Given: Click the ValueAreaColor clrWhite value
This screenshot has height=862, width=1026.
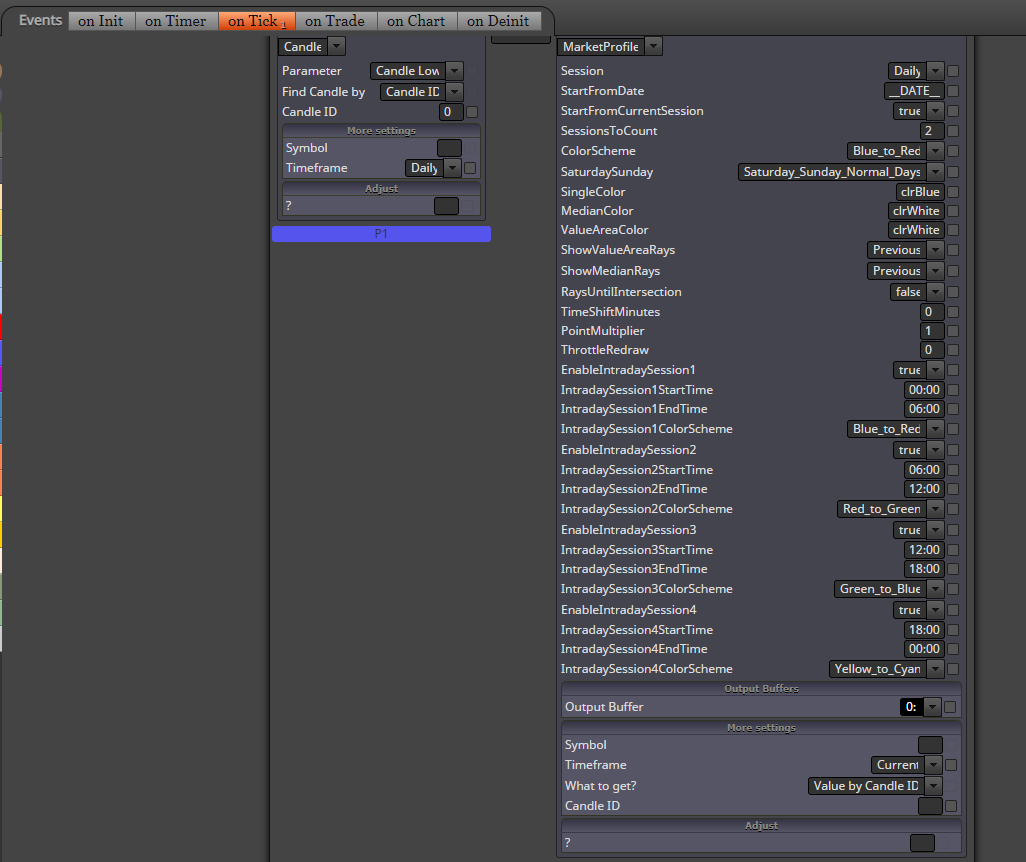Looking at the screenshot, I should [x=916, y=230].
